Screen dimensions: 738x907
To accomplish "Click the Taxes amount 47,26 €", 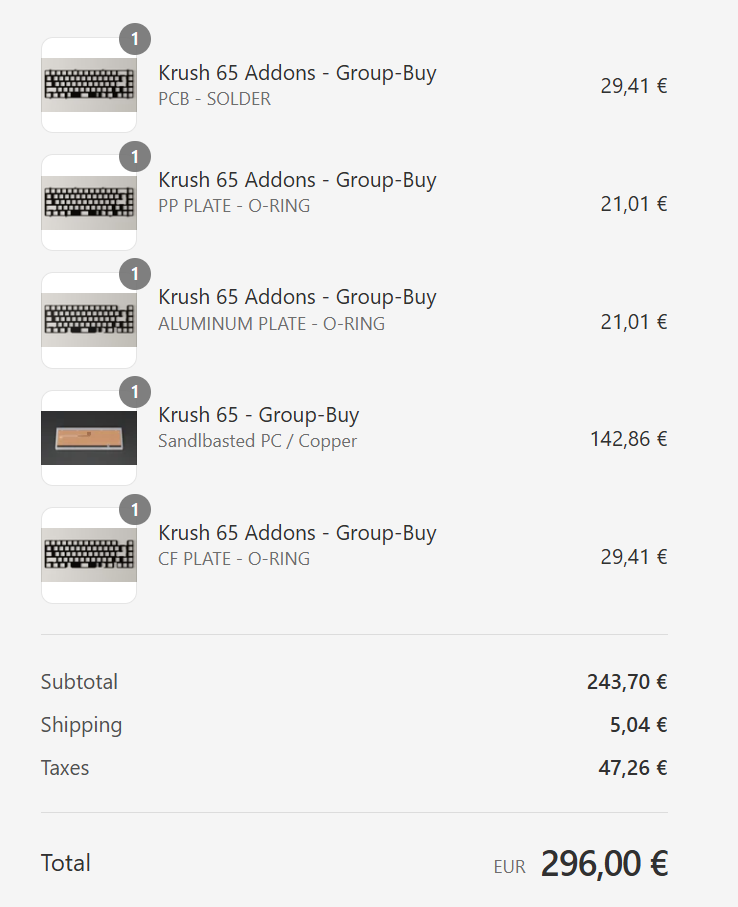I will [x=632, y=768].
